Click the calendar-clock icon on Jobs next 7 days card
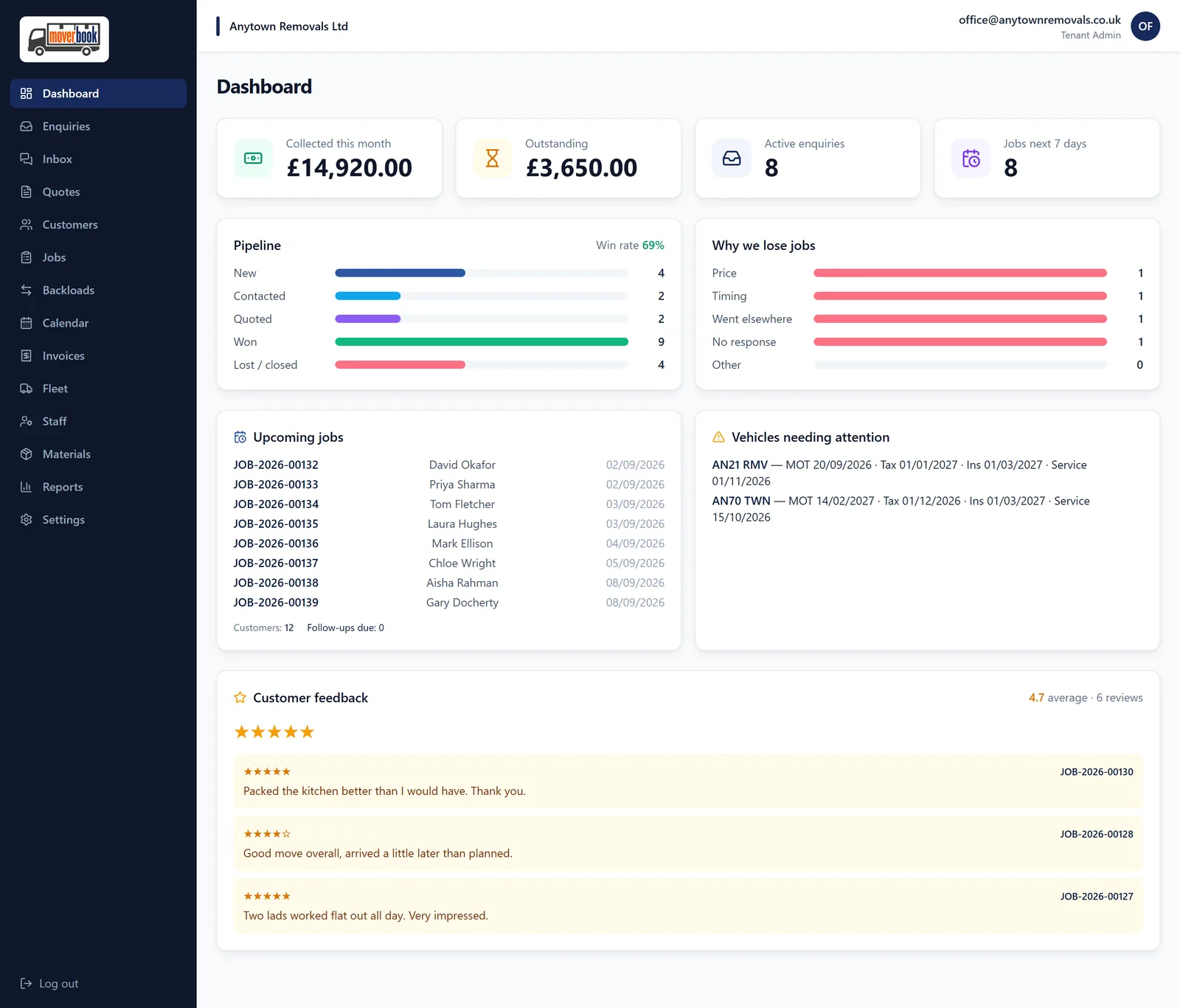 (971, 159)
